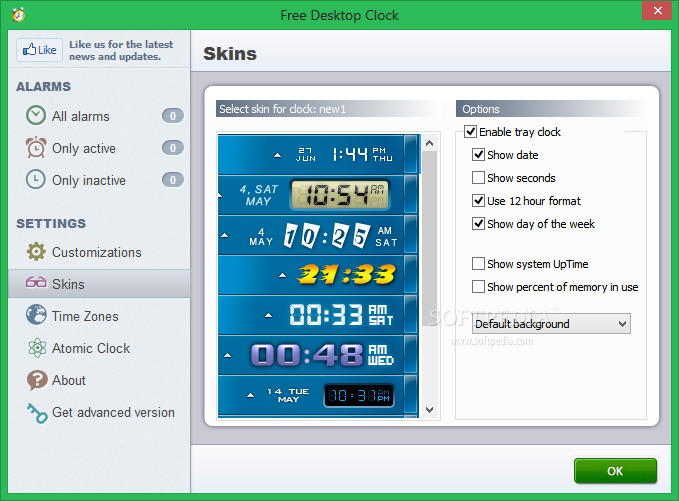Click the All alarms count badge
The image size is (679, 501).
[x=173, y=116]
